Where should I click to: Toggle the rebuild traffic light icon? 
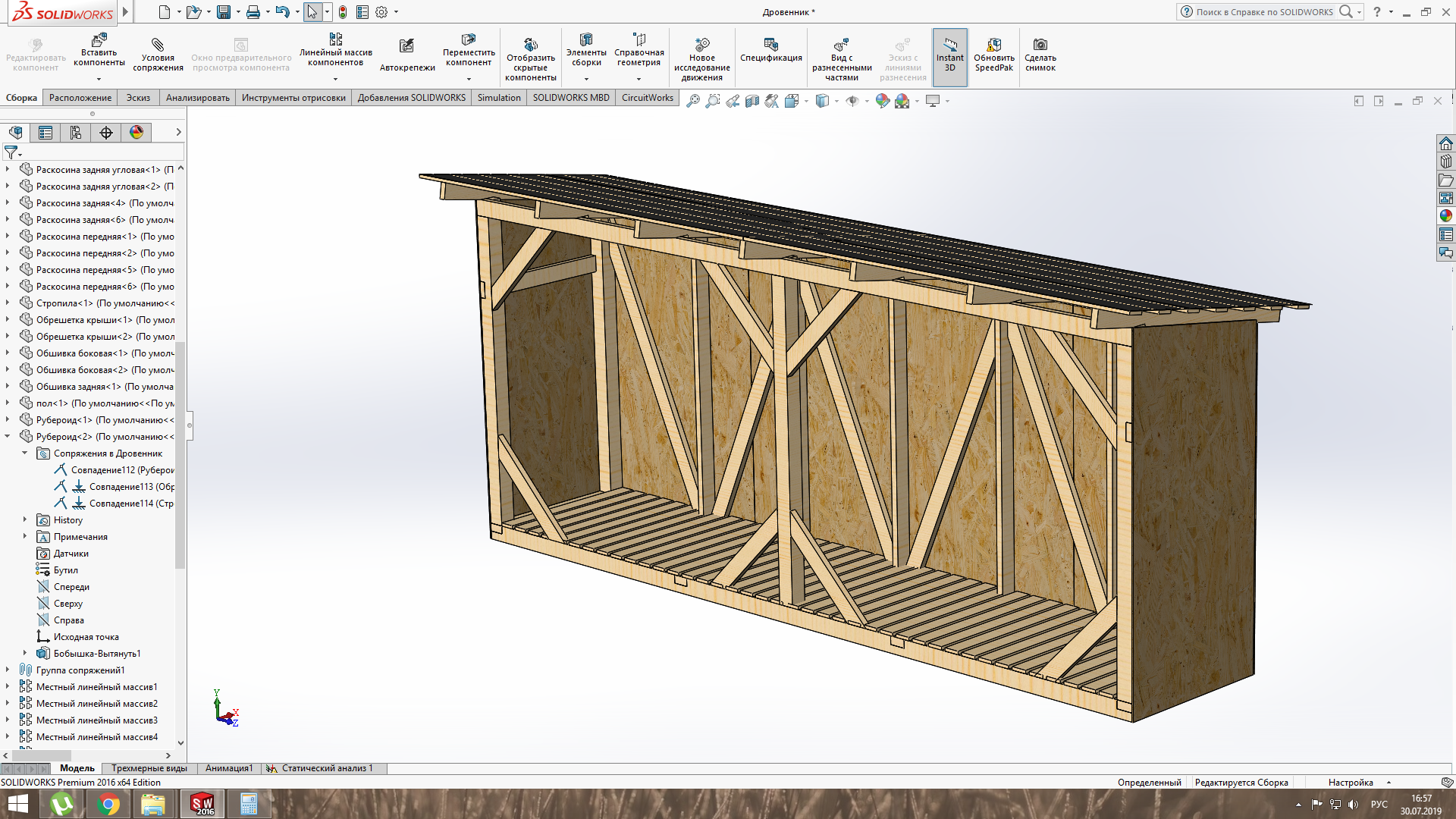coord(343,12)
